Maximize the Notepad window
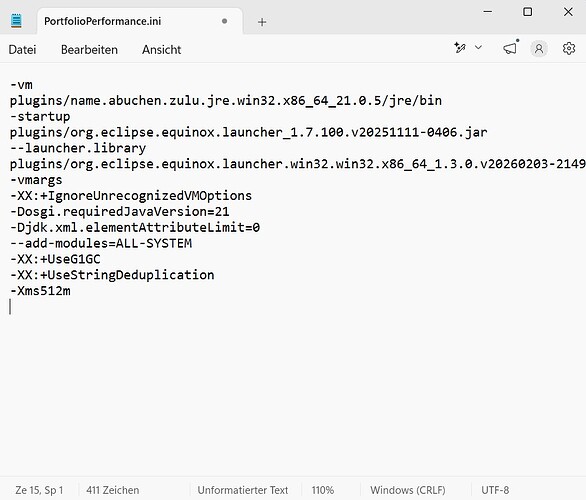586x500 pixels. [528, 12]
